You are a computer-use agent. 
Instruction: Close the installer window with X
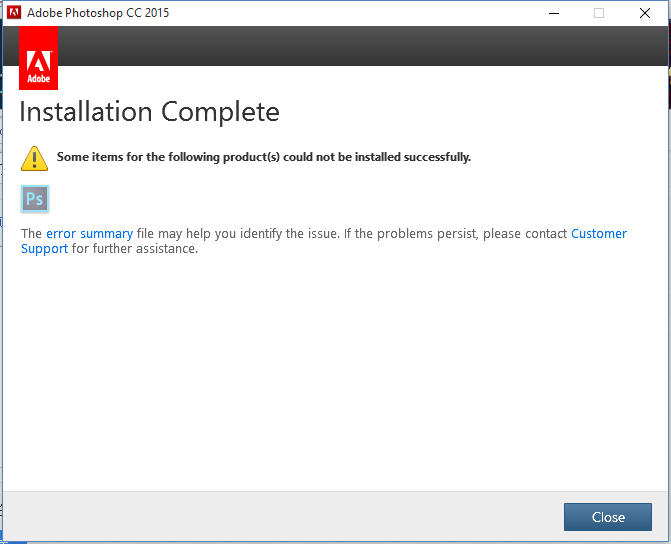pyautogui.click(x=645, y=13)
